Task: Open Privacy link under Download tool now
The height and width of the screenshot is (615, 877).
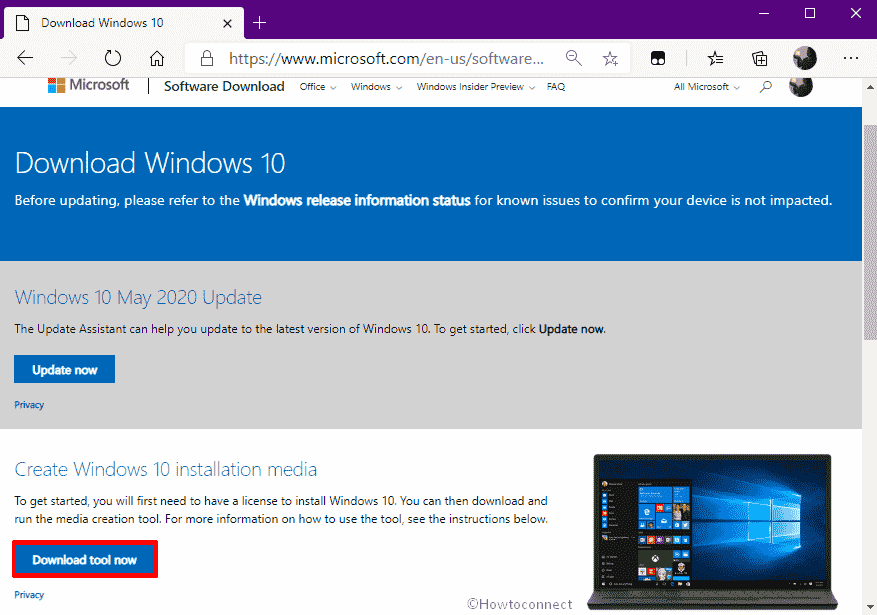Action: (x=29, y=595)
